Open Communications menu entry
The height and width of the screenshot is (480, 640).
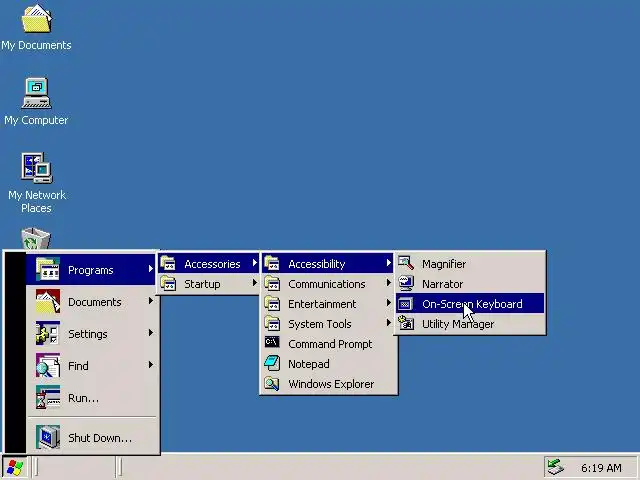coord(328,284)
